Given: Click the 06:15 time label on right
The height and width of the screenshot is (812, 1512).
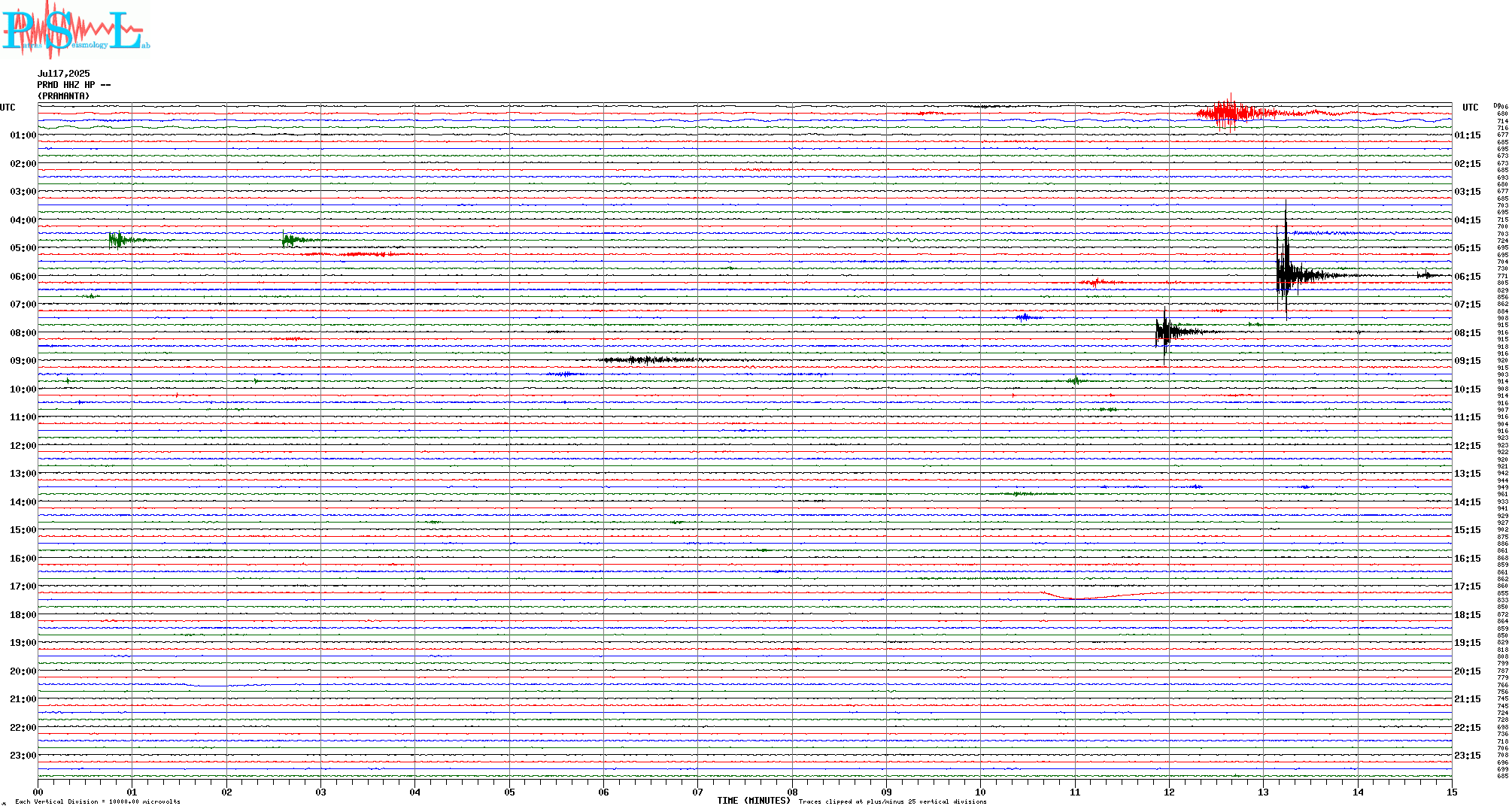Looking at the screenshot, I should 1468,277.
